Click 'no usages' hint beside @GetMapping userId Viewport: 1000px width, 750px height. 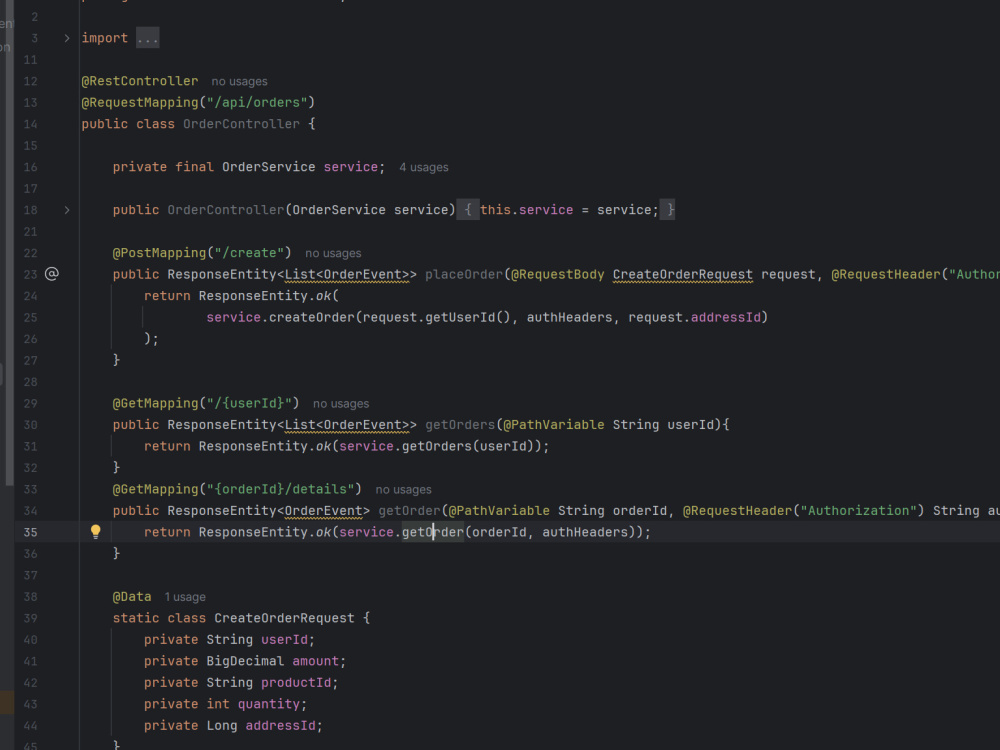(341, 404)
